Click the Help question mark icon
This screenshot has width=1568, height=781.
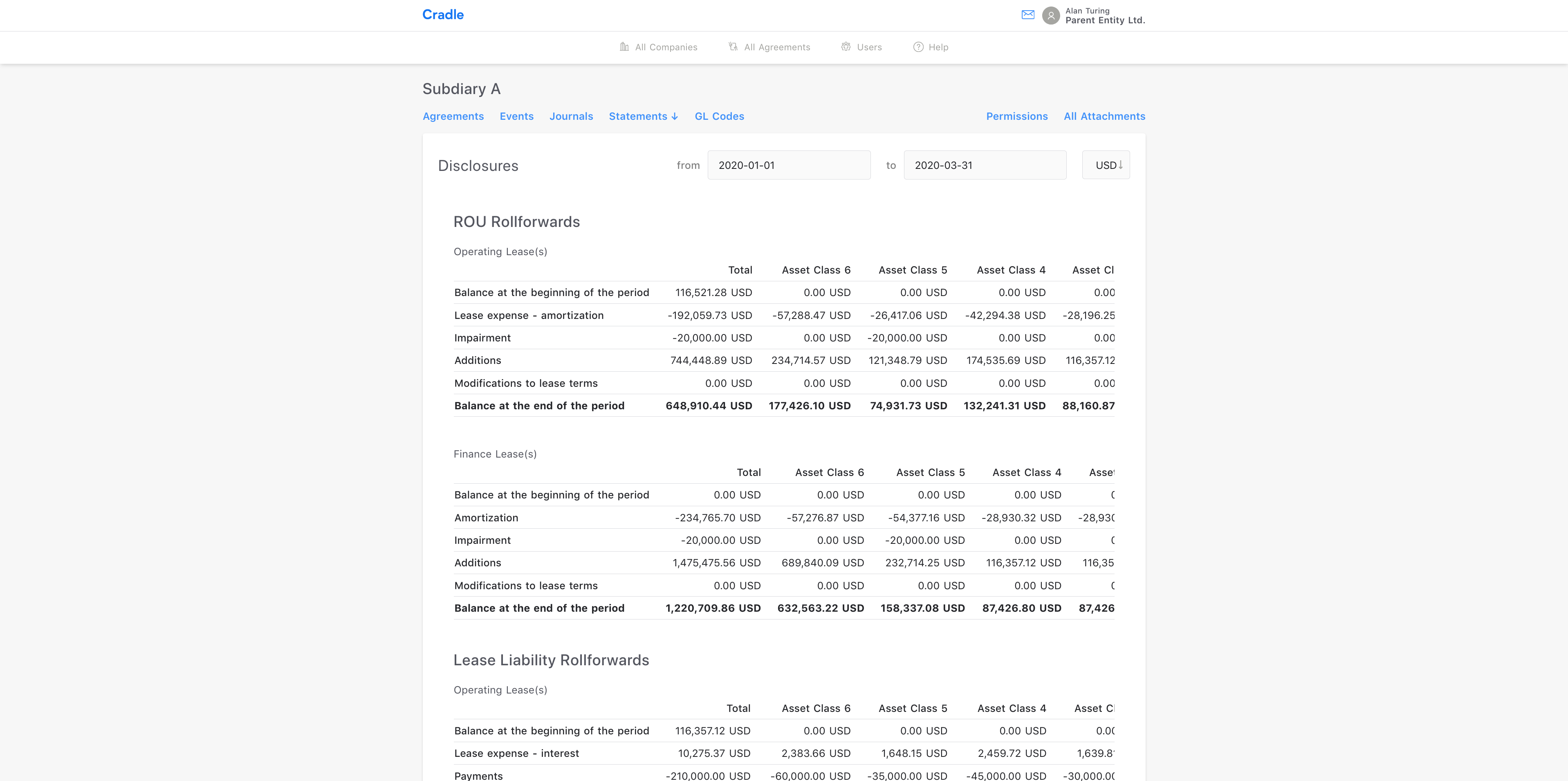[x=918, y=47]
